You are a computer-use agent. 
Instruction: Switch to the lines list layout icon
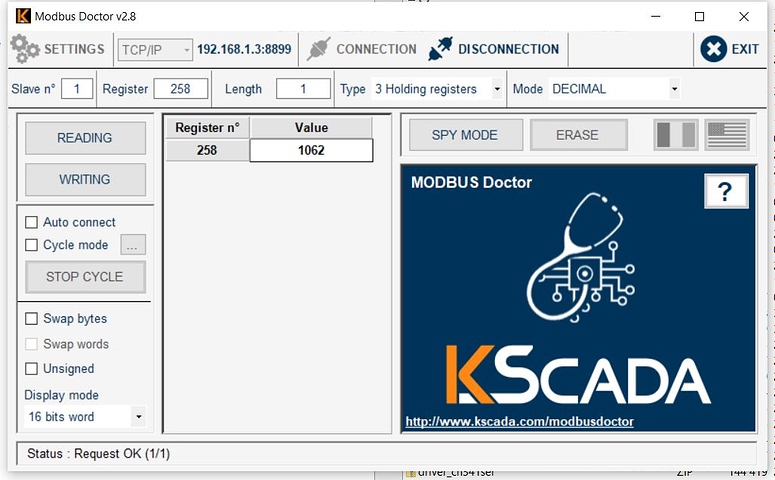727,135
